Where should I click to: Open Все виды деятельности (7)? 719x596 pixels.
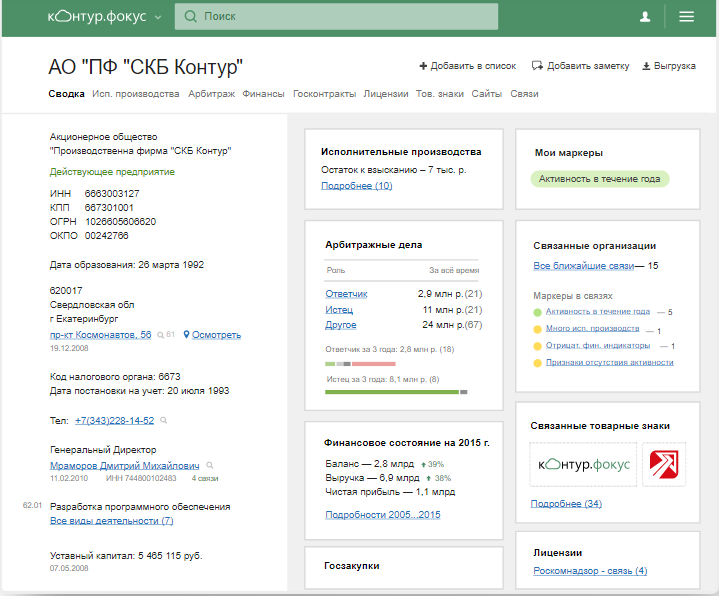click(111, 521)
